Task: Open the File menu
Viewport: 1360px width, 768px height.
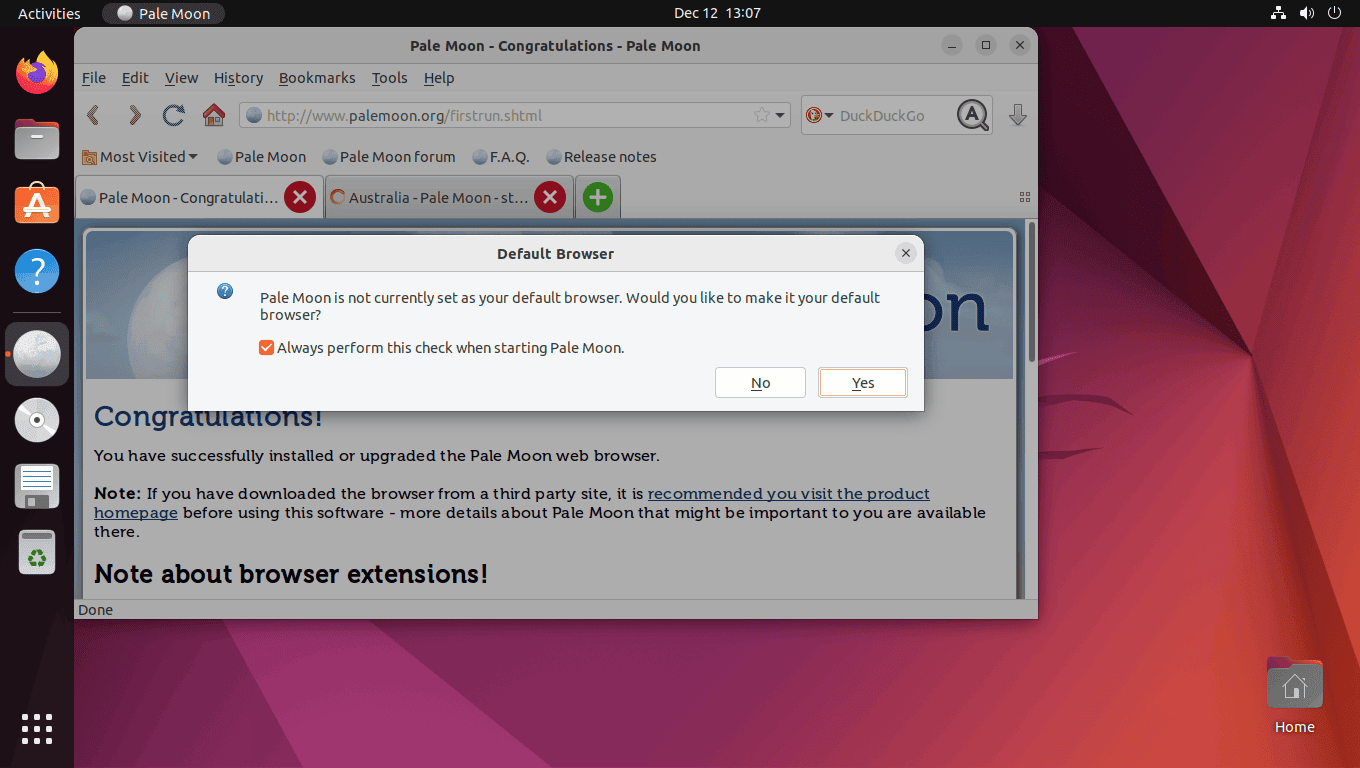Action: pyautogui.click(x=94, y=78)
